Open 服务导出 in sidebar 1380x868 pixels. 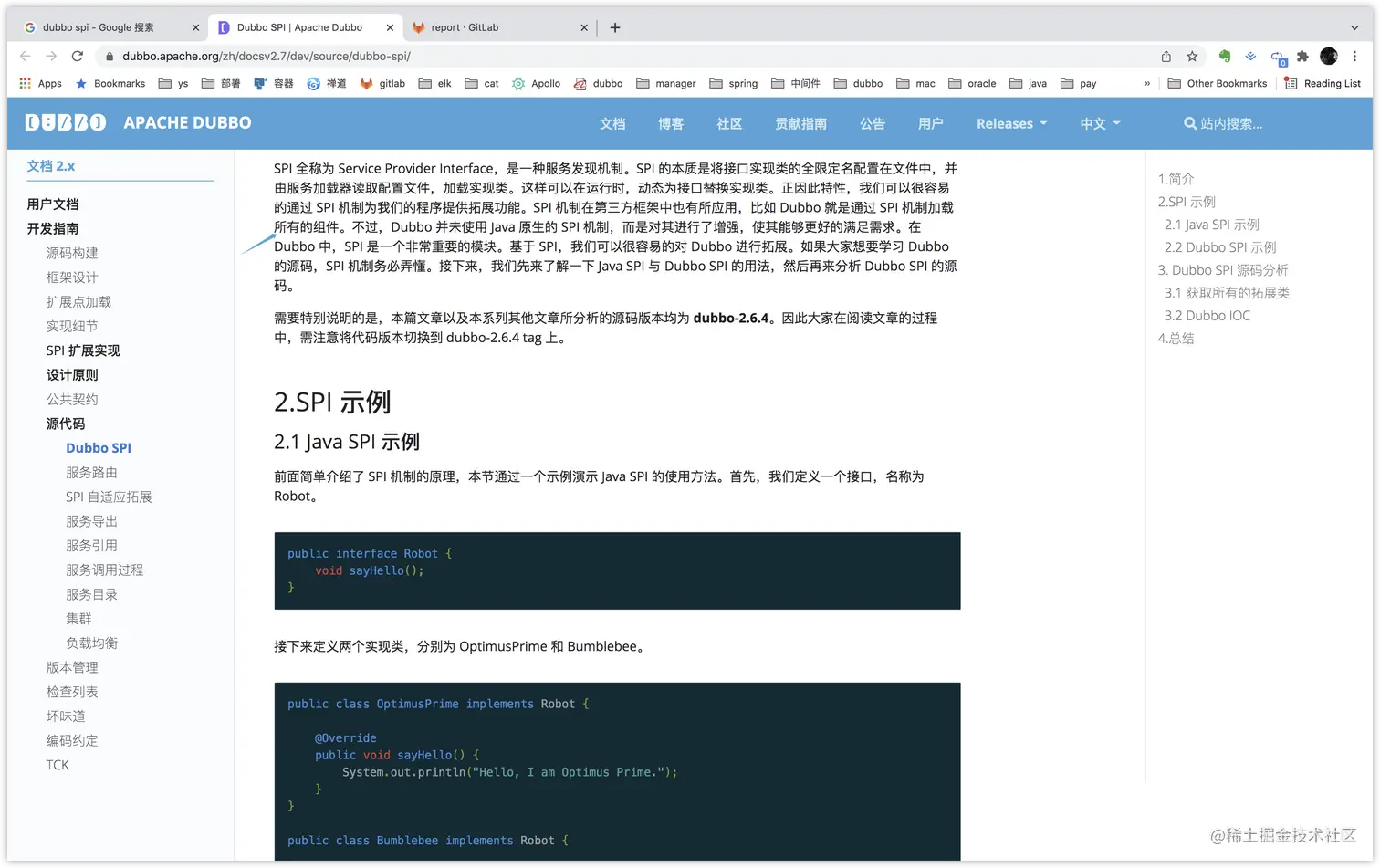(x=91, y=521)
